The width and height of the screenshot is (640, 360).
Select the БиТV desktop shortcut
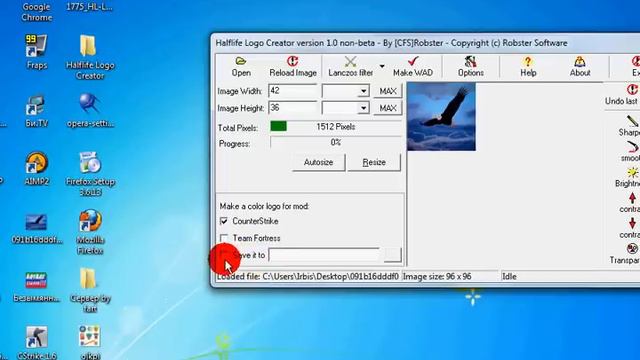[36, 111]
